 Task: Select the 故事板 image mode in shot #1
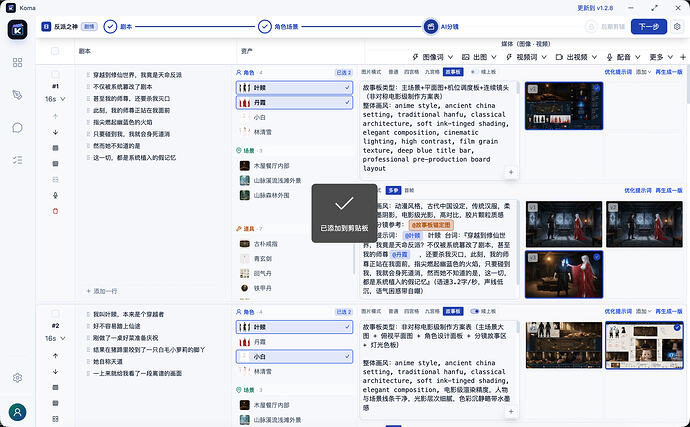[453, 72]
